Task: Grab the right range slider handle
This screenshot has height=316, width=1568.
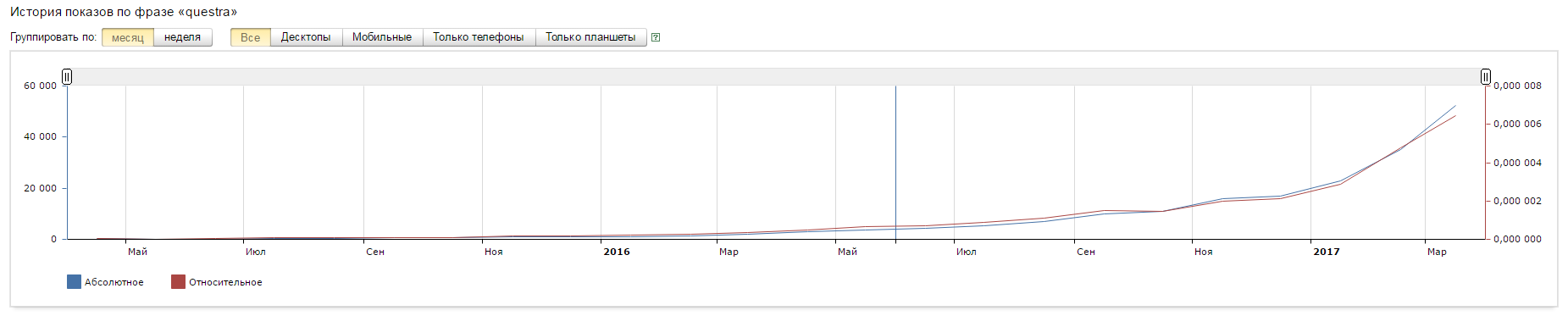Action: (x=1486, y=77)
